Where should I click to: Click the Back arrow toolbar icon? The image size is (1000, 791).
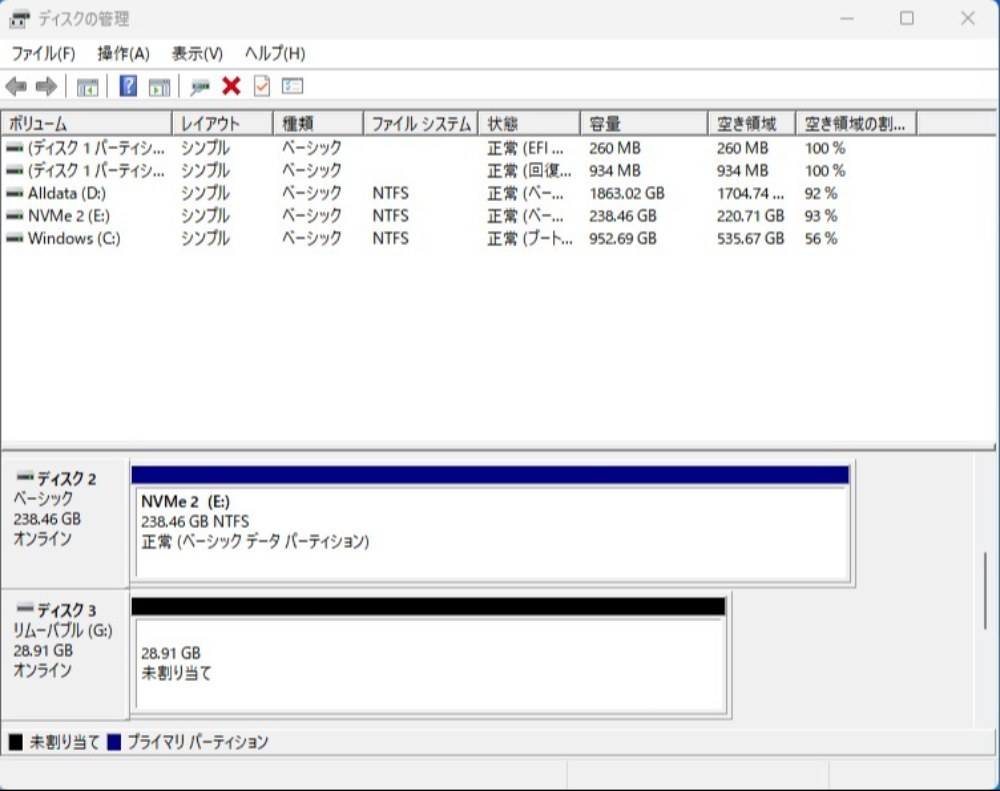point(16,86)
